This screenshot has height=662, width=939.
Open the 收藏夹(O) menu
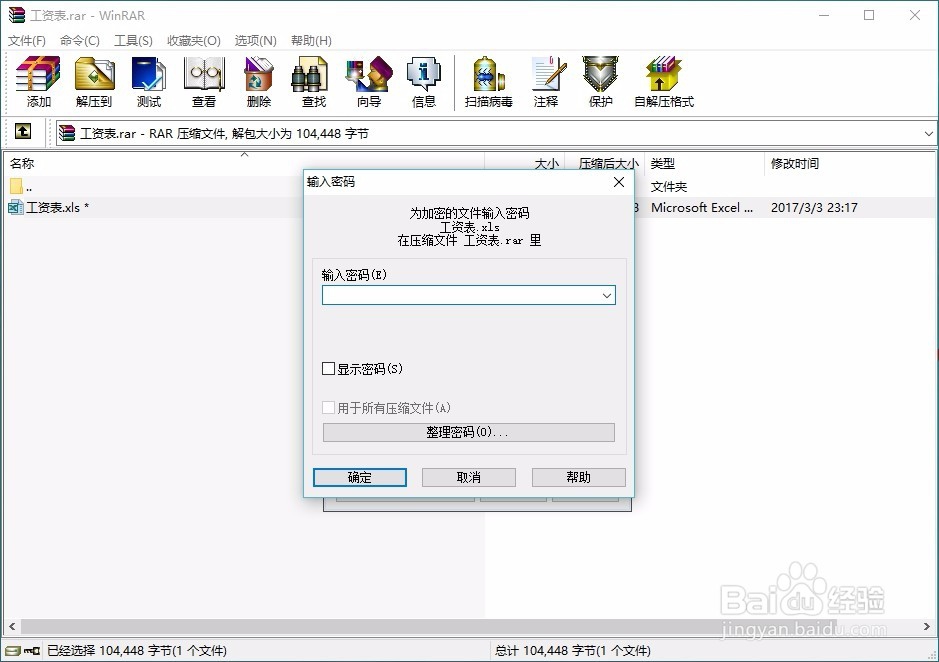(x=193, y=41)
